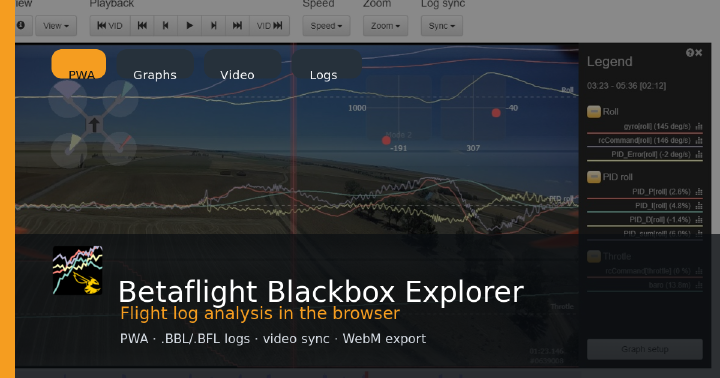Viewport: 720px width, 378px height.
Task: Open the View dropdown
Action: pyautogui.click(x=56, y=26)
